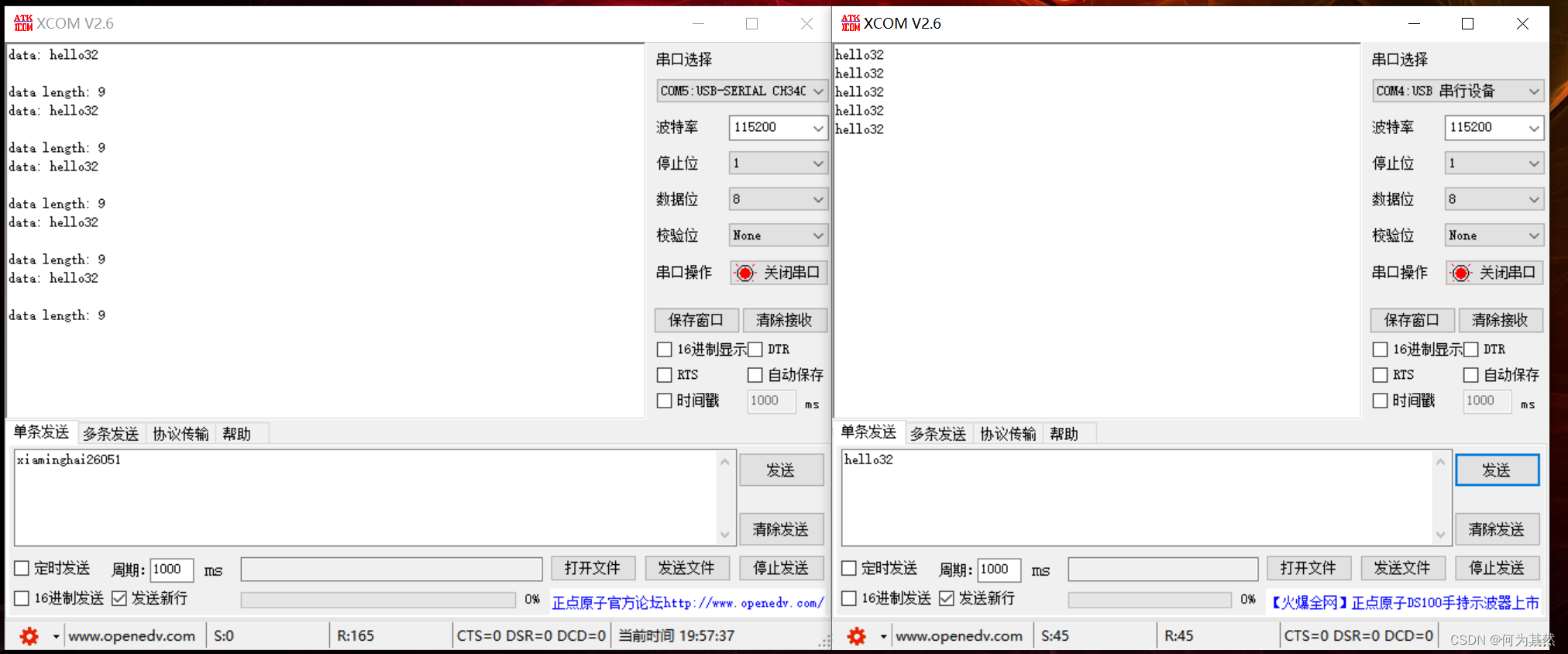The image size is (1568, 654).
Task: Open 校验位 None dropdown in left window
Action: 779,236
